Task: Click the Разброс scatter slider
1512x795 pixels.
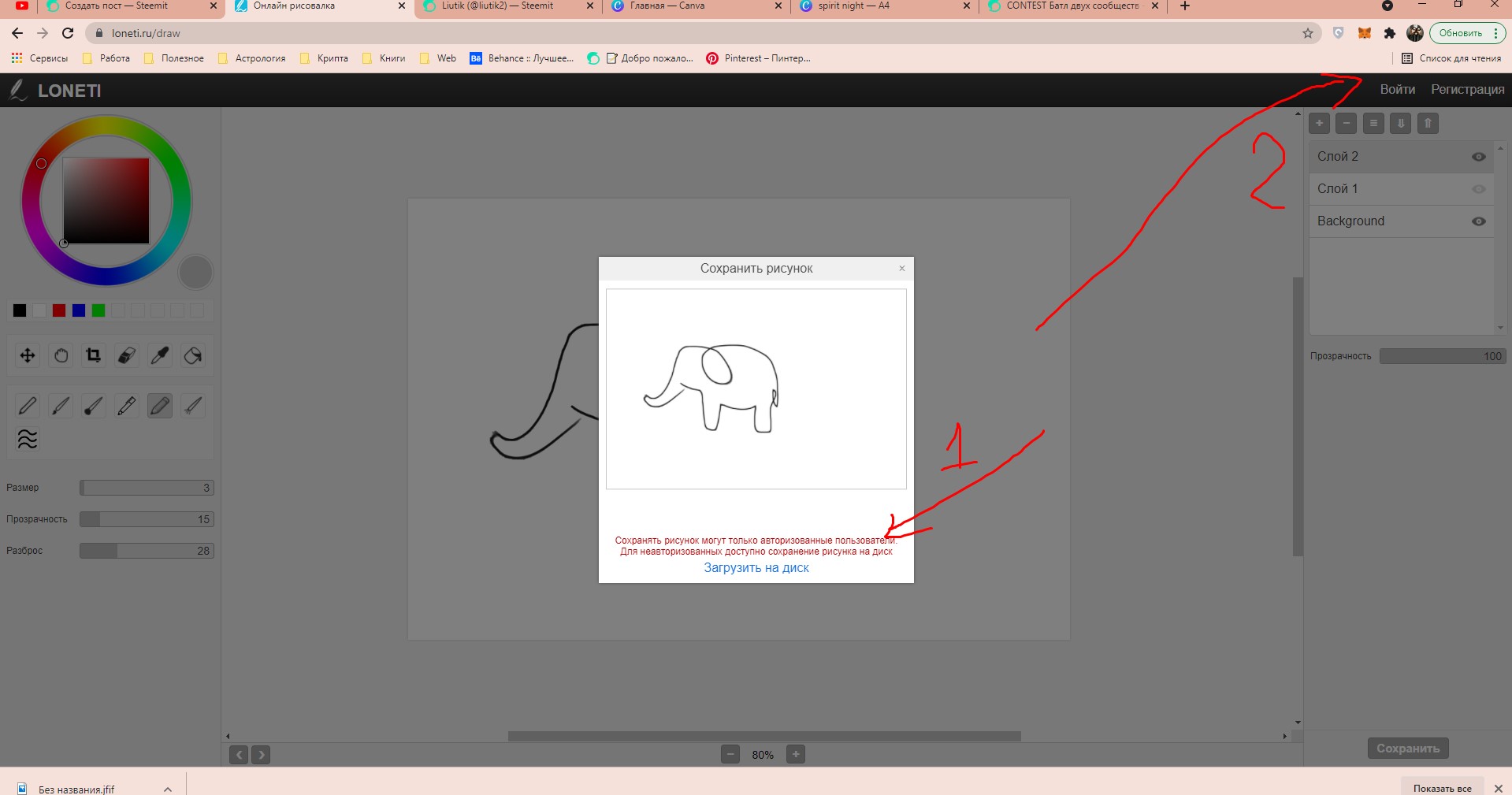Action: click(x=147, y=551)
